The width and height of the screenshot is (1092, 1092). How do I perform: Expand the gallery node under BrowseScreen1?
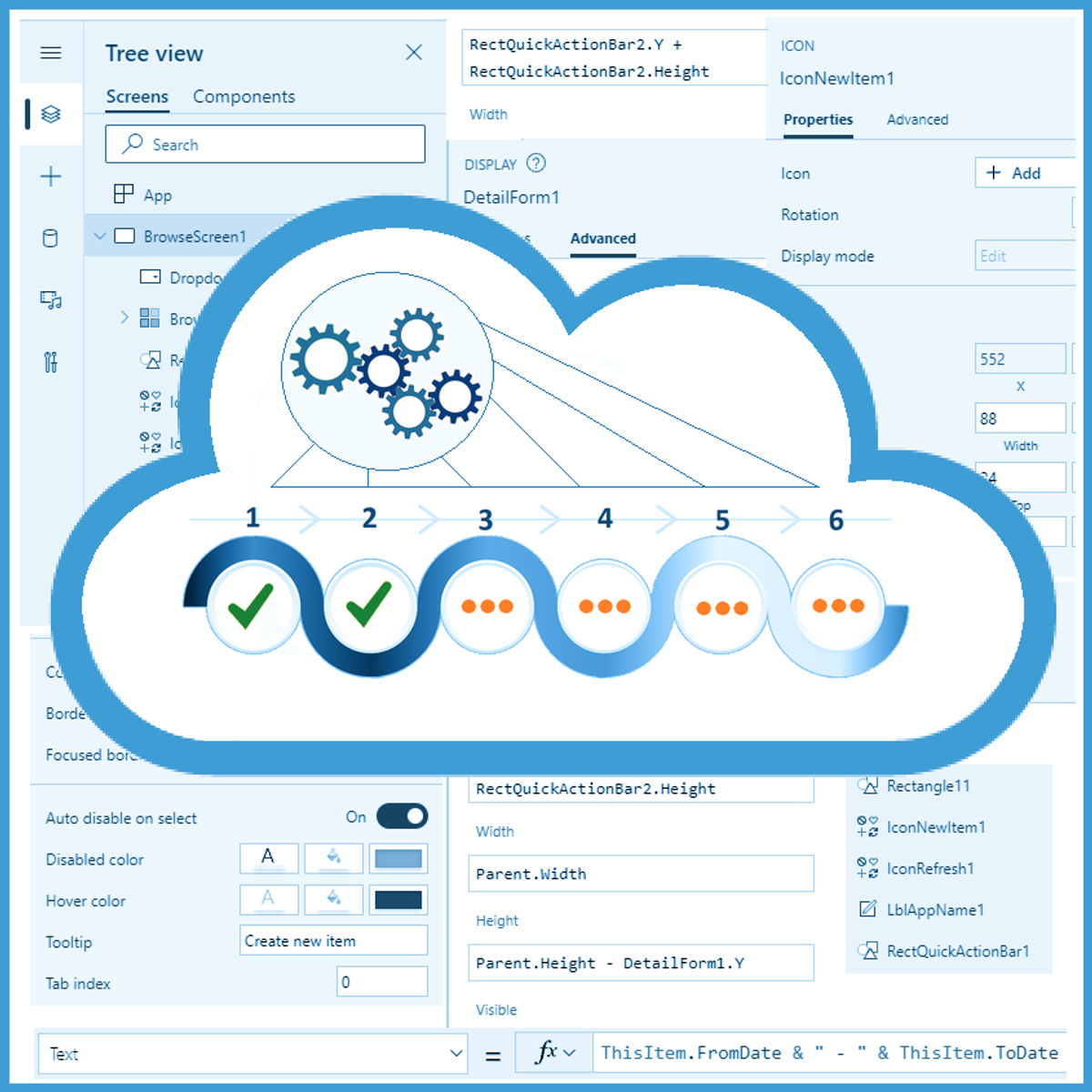click(125, 318)
